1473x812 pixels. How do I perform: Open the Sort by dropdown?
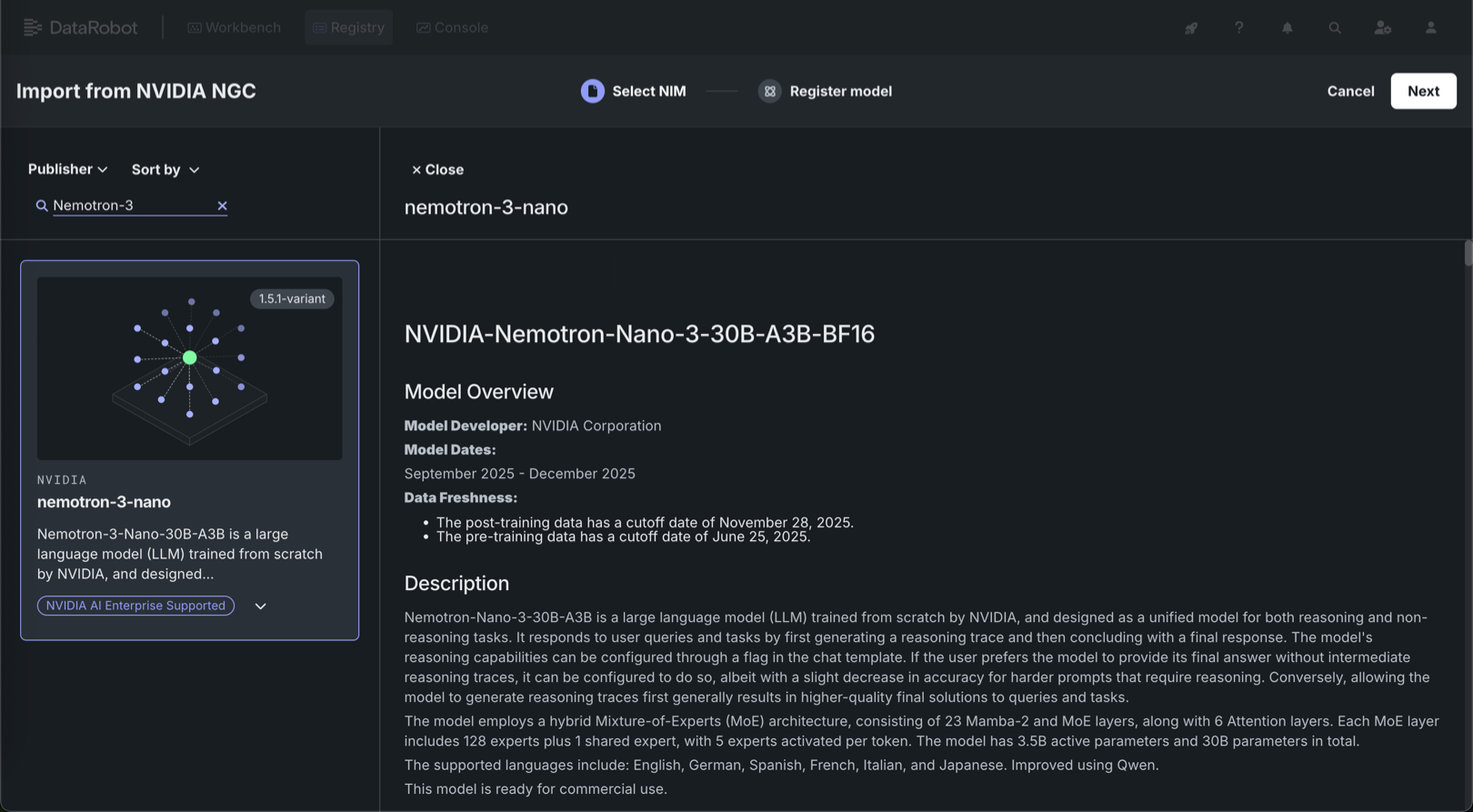point(165,169)
